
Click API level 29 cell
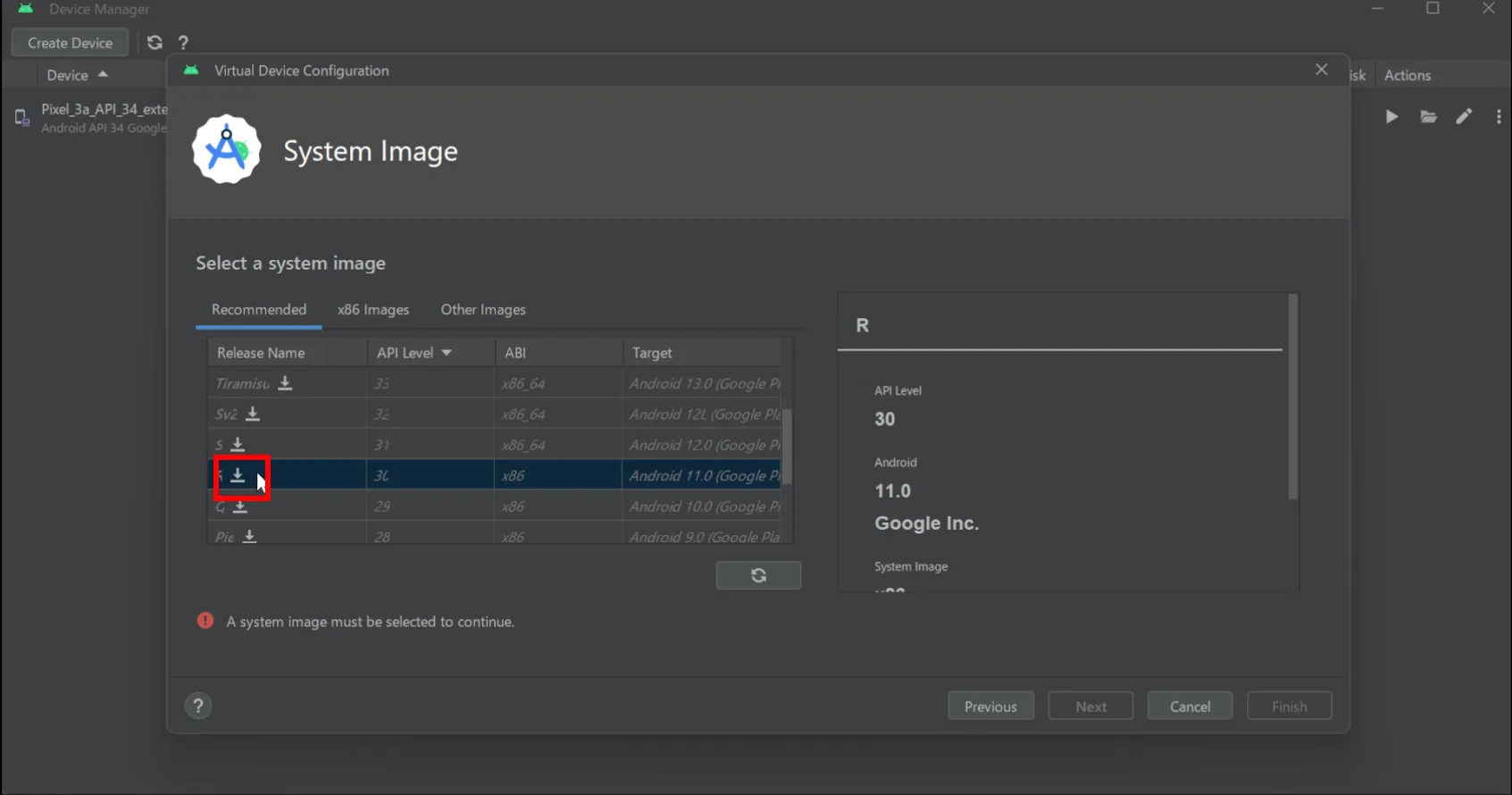point(430,506)
